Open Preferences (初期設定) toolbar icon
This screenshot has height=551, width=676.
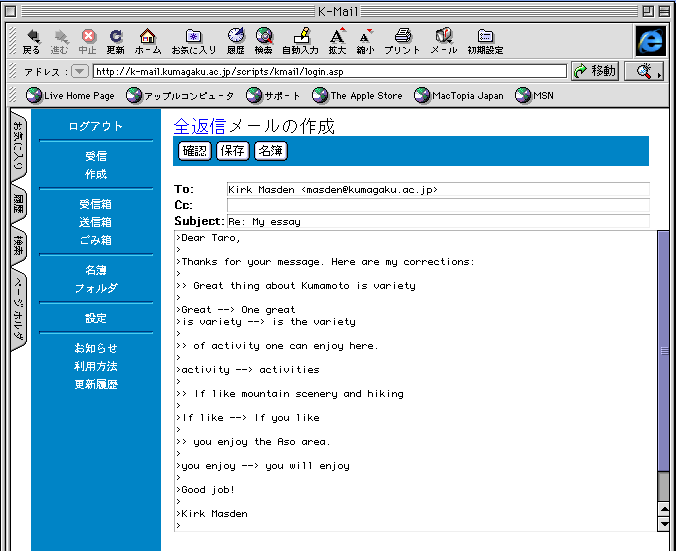point(485,41)
